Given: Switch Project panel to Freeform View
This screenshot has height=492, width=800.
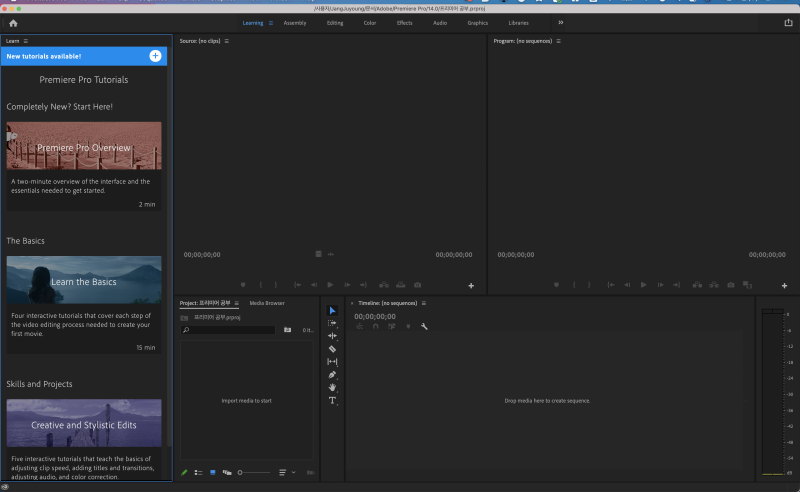Looking at the screenshot, I should point(227,473).
